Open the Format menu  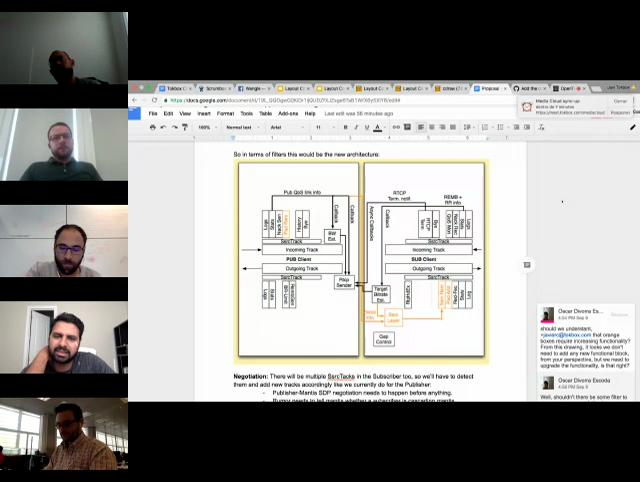tap(225, 113)
